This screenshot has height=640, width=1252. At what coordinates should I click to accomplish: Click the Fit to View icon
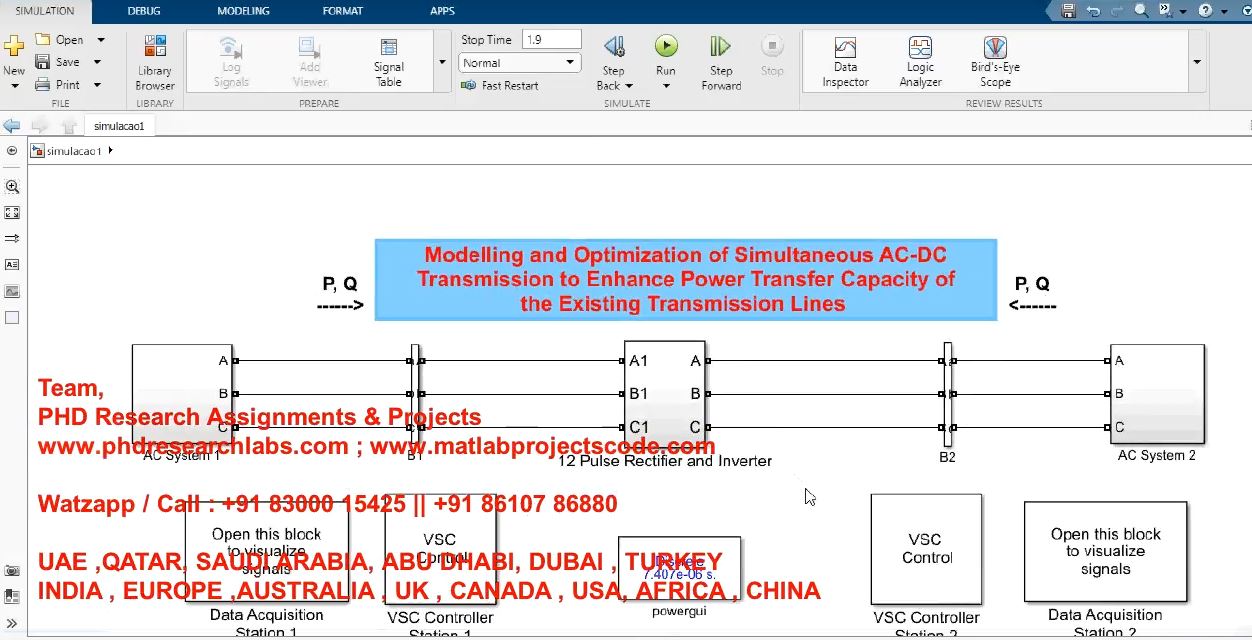(12, 213)
